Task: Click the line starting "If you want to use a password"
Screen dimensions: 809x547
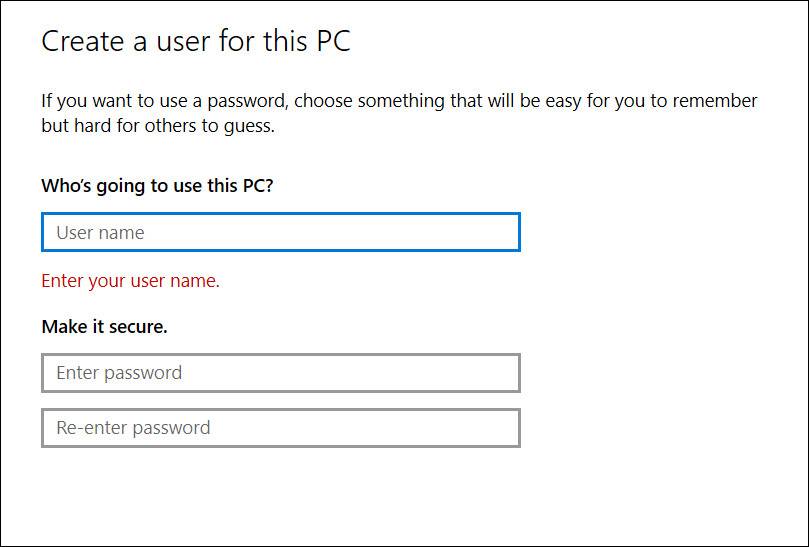Action: (x=398, y=101)
